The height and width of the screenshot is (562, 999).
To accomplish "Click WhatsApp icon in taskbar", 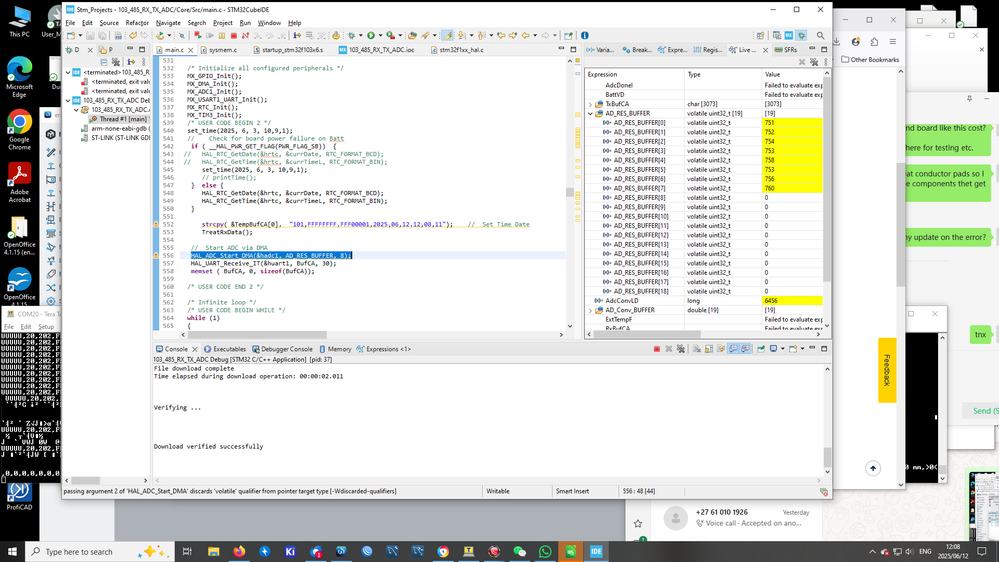I will [545, 551].
